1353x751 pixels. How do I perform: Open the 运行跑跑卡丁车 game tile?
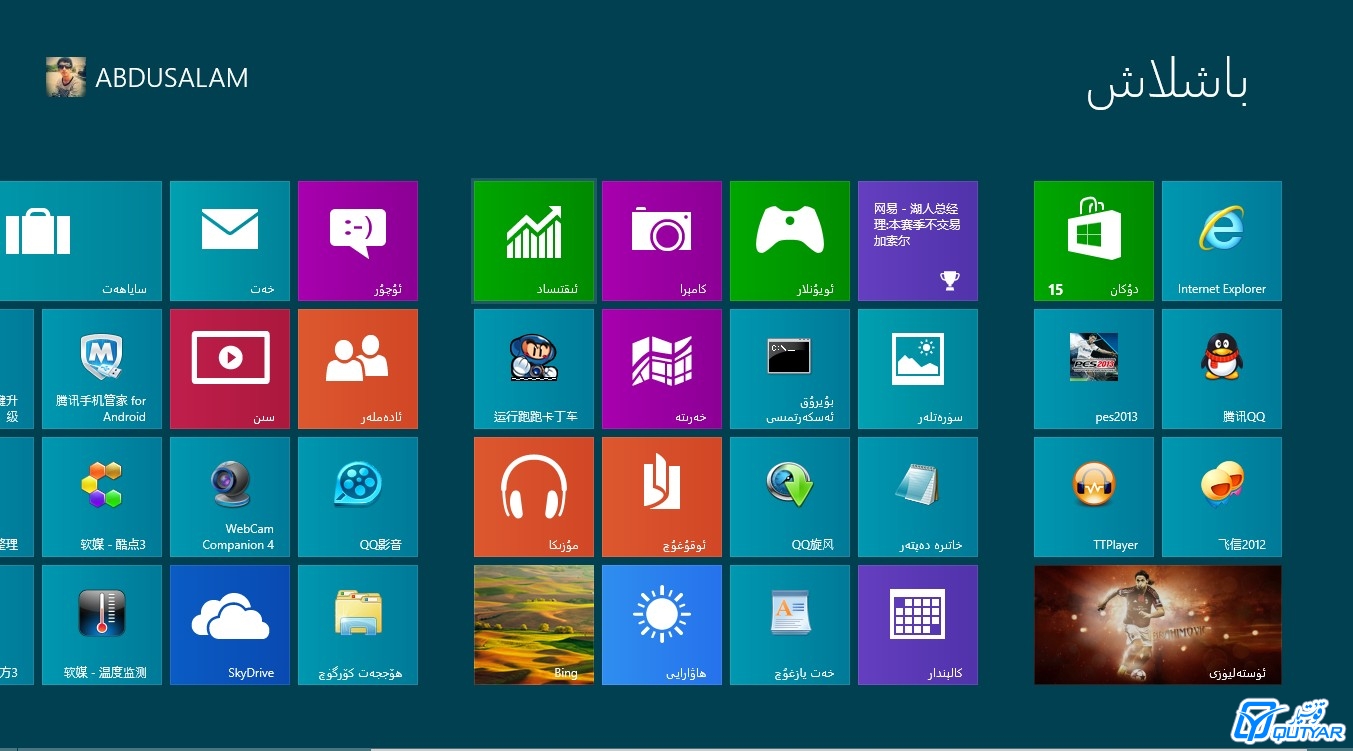pyautogui.click(x=534, y=369)
